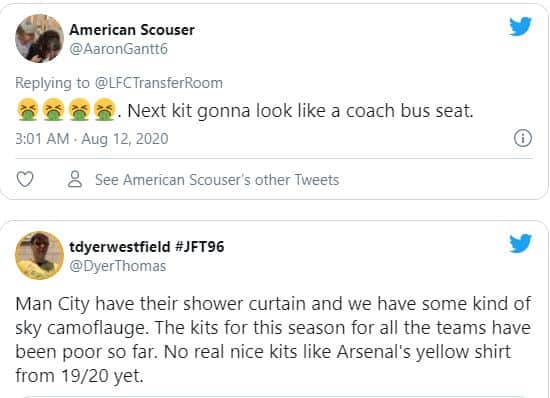550x398 pixels.
Task: Click the first vomiting face emoji
Action: point(27,109)
